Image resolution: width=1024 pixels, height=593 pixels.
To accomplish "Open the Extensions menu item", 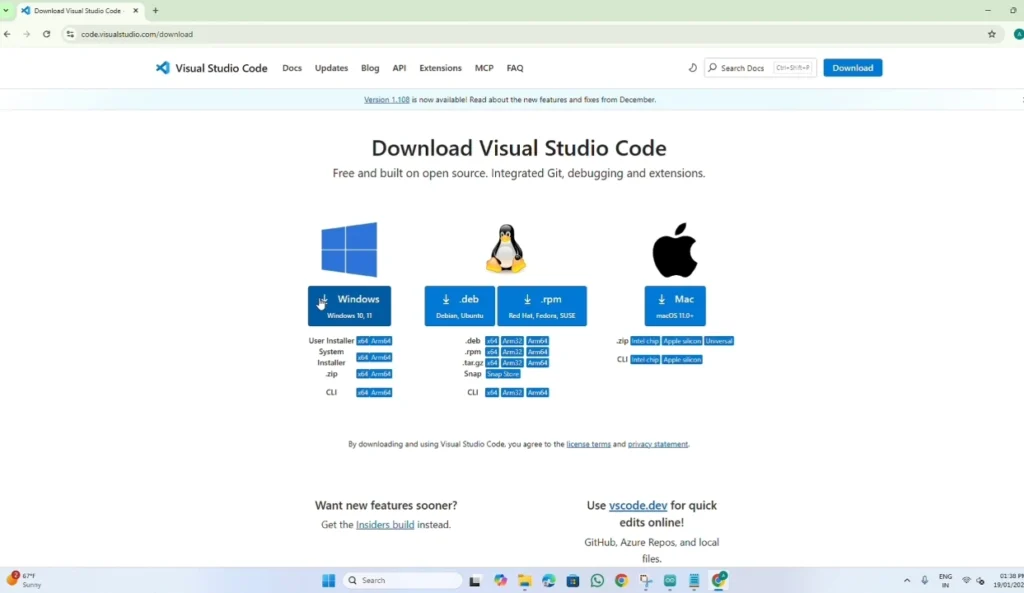I will pyautogui.click(x=440, y=68).
